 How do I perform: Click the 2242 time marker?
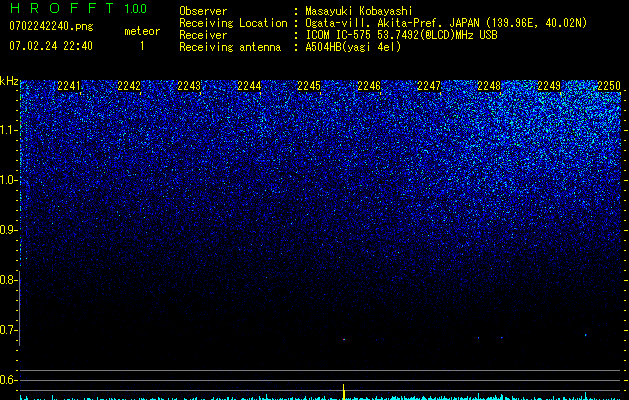click(129, 86)
